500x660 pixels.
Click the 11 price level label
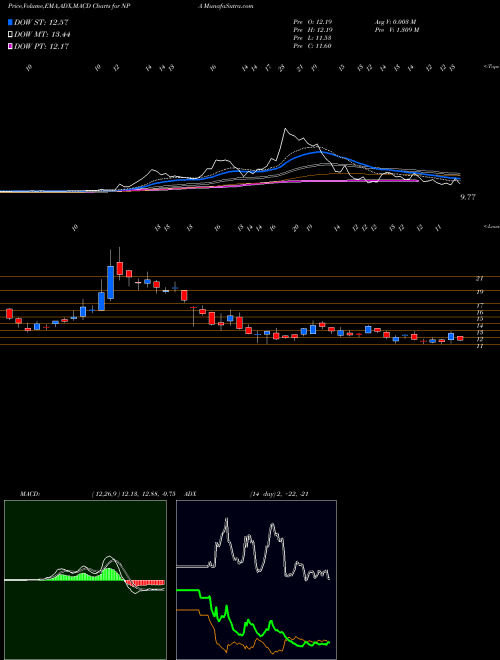point(479,346)
